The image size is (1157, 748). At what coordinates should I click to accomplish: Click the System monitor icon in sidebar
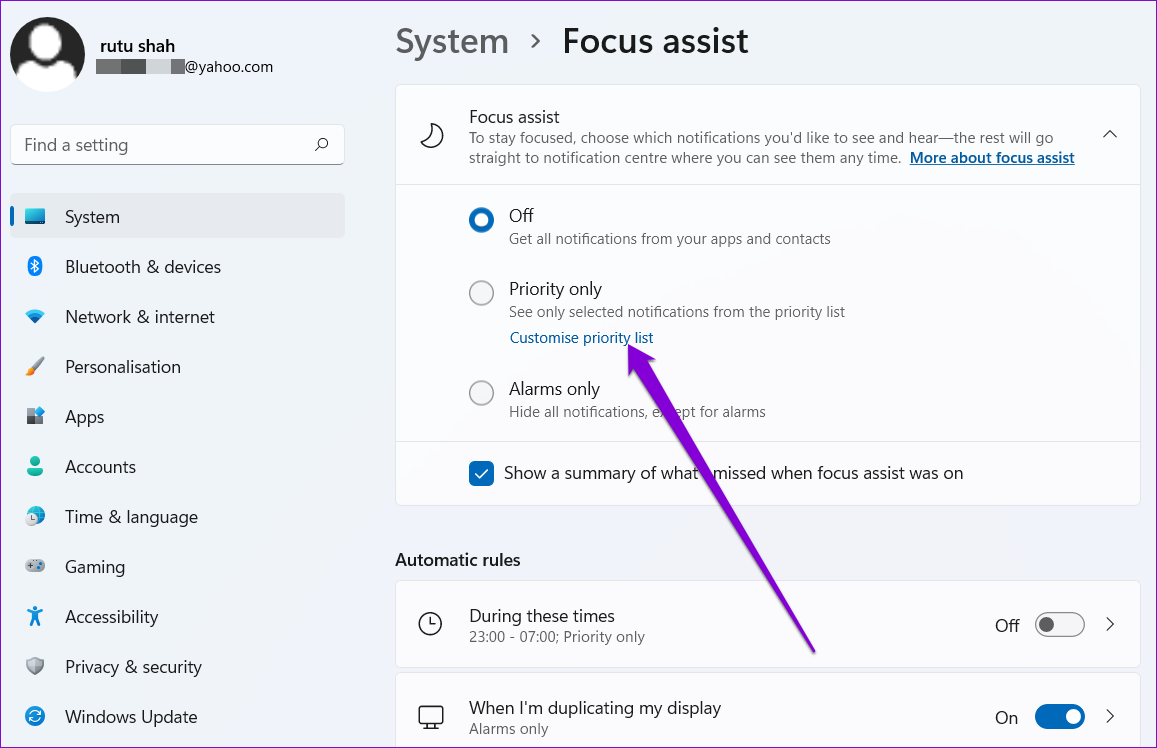pos(35,216)
